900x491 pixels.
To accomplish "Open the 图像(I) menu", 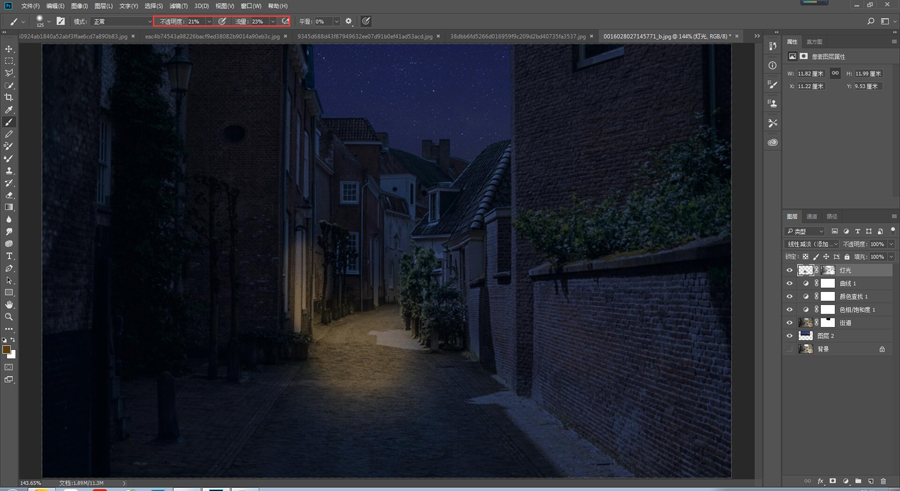I will pos(80,6).
